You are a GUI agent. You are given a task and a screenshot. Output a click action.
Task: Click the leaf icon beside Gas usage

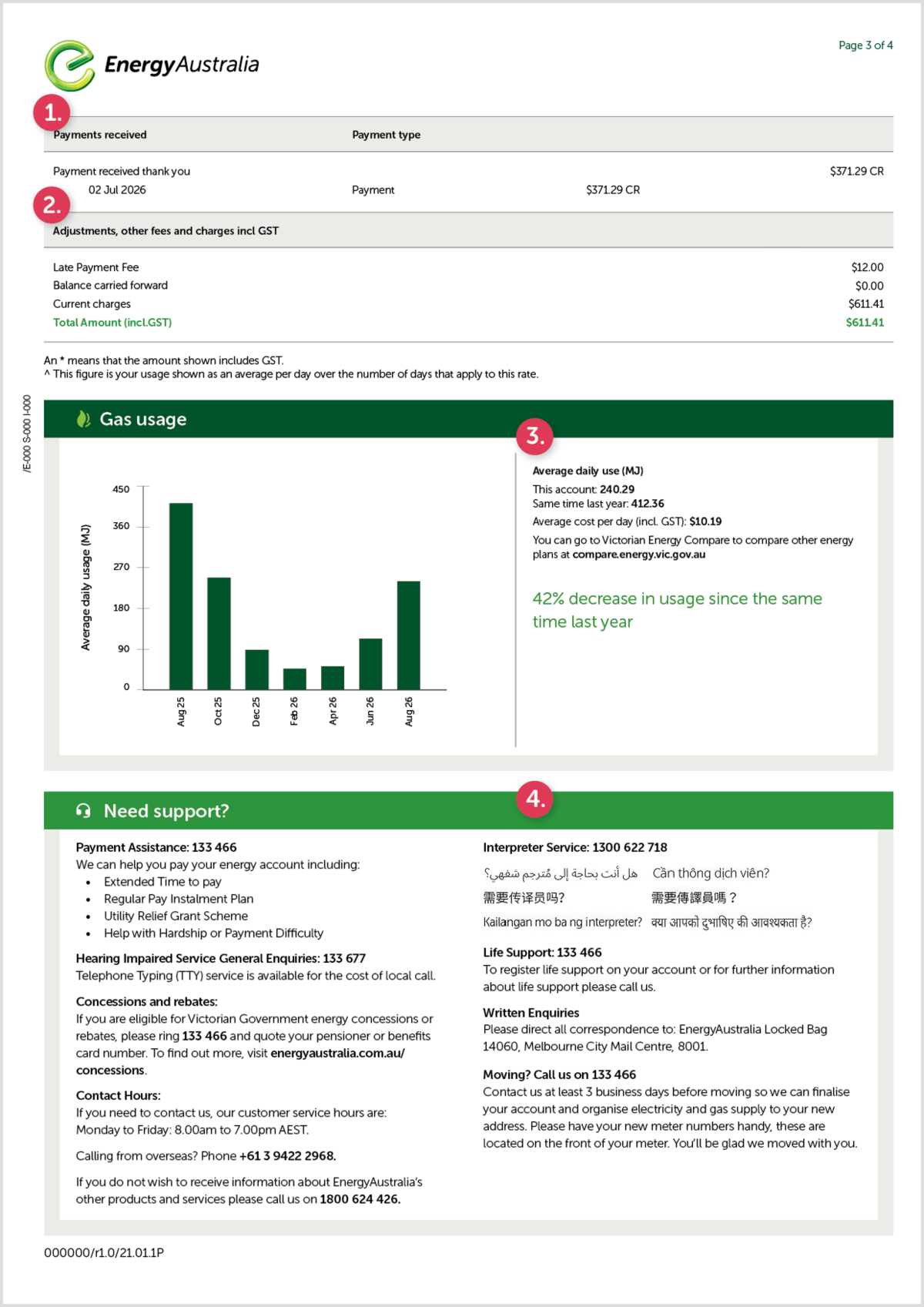(83, 419)
